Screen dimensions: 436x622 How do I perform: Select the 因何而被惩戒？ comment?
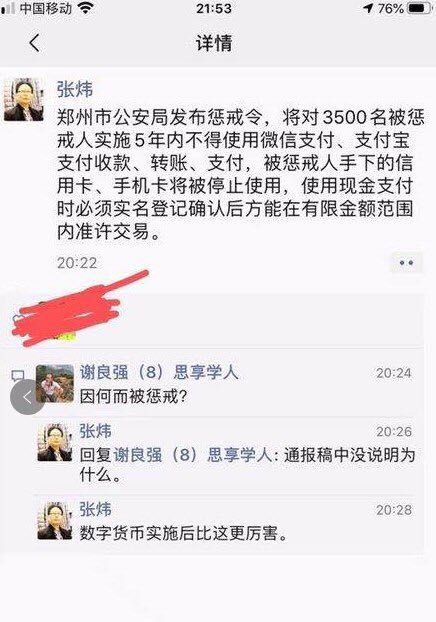(134, 396)
